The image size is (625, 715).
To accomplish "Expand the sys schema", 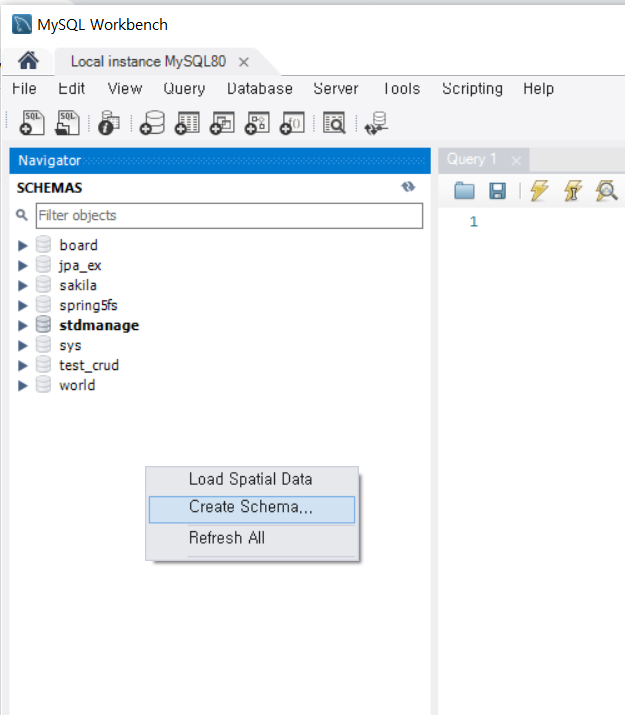I will coord(22,345).
